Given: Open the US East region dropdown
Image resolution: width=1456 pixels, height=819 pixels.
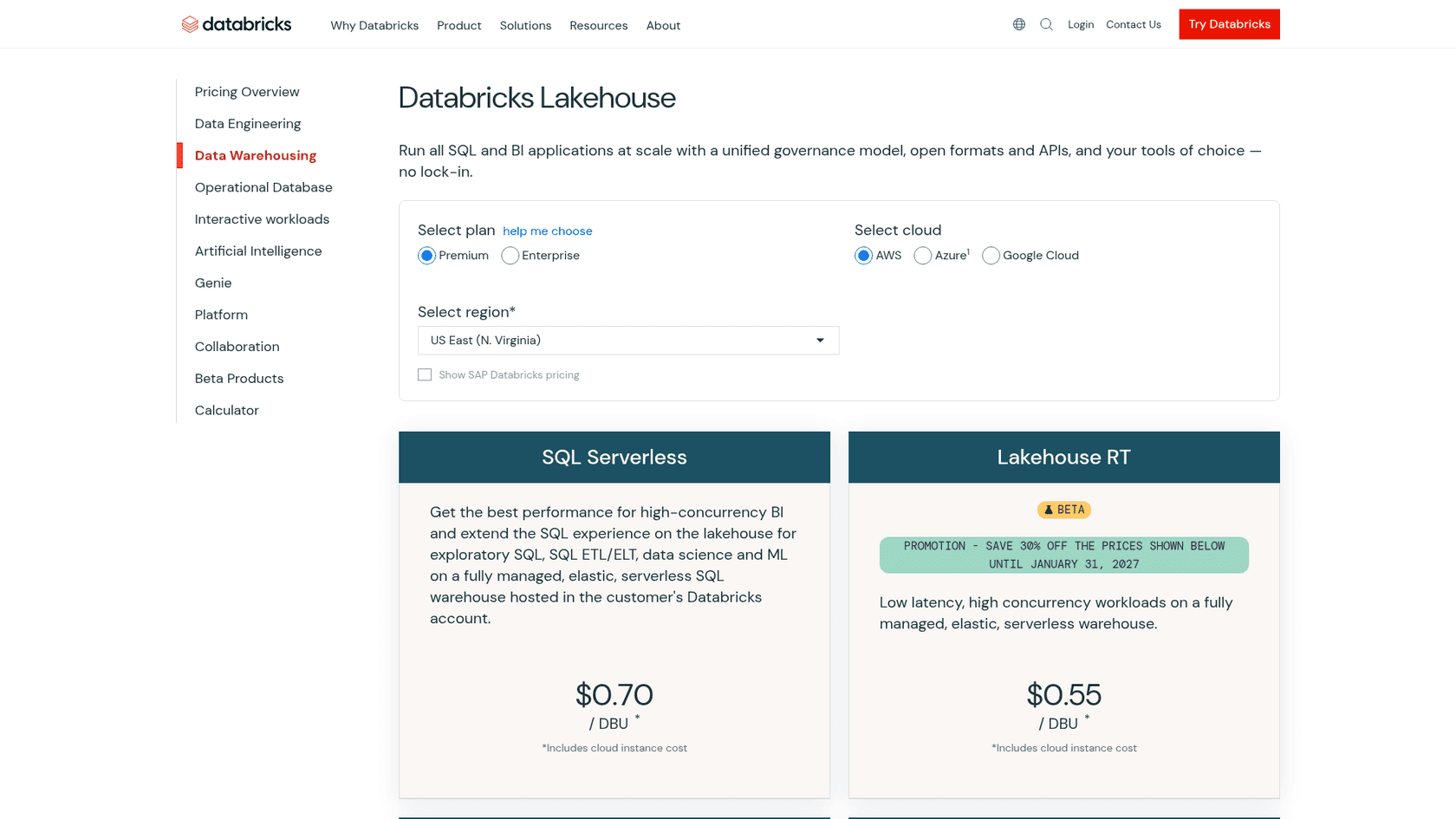Looking at the screenshot, I should click(628, 341).
